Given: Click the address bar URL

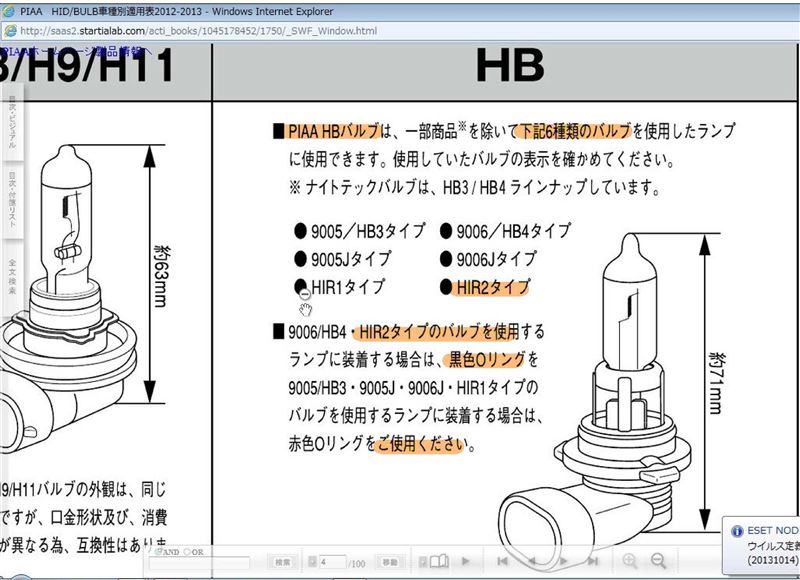Looking at the screenshot, I should [x=198, y=31].
